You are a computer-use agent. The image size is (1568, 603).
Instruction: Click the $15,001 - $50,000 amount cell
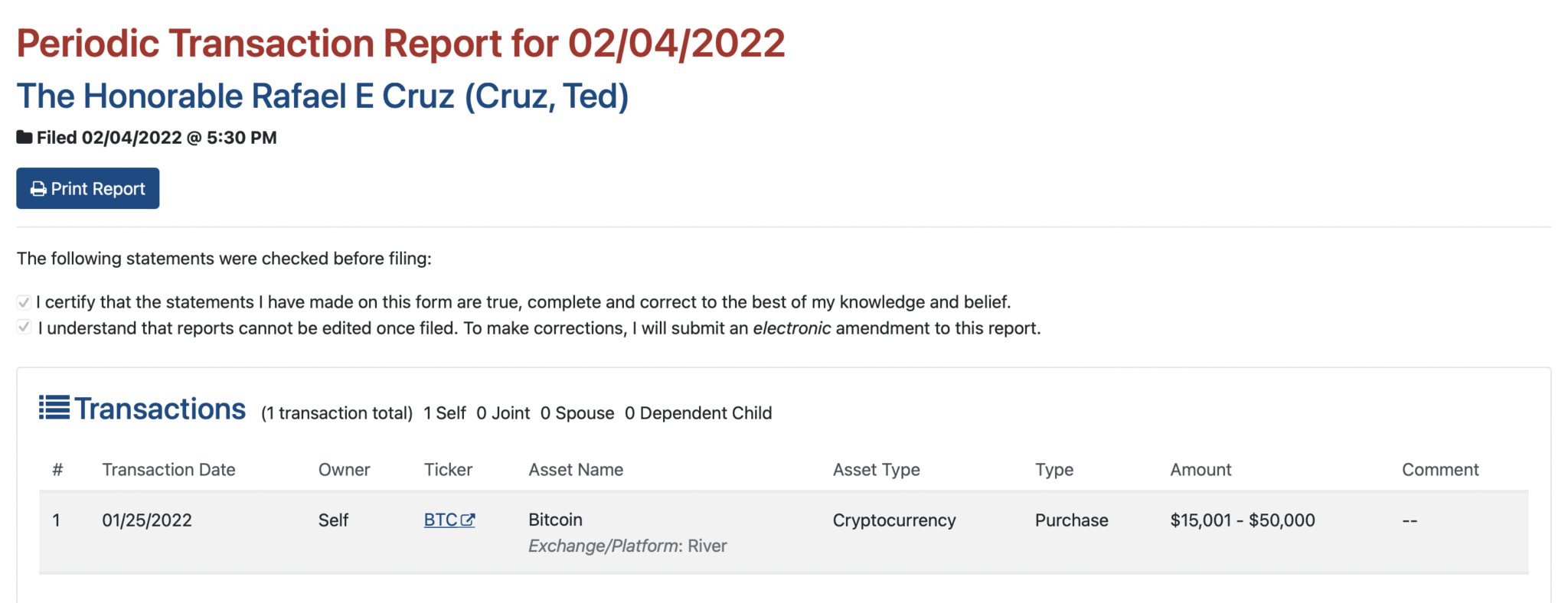[1242, 520]
